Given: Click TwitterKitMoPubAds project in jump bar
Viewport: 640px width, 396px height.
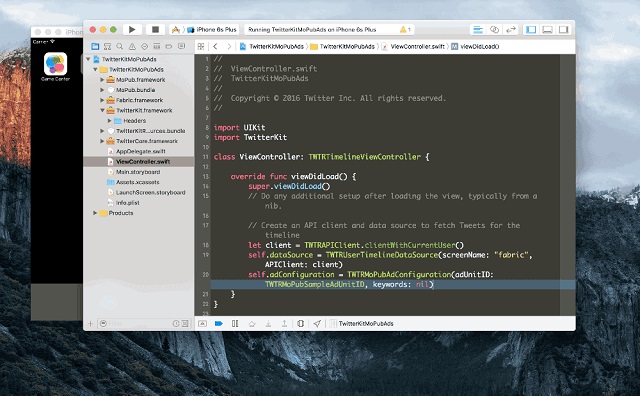Looking at the screenshot, I should point(272,47).
